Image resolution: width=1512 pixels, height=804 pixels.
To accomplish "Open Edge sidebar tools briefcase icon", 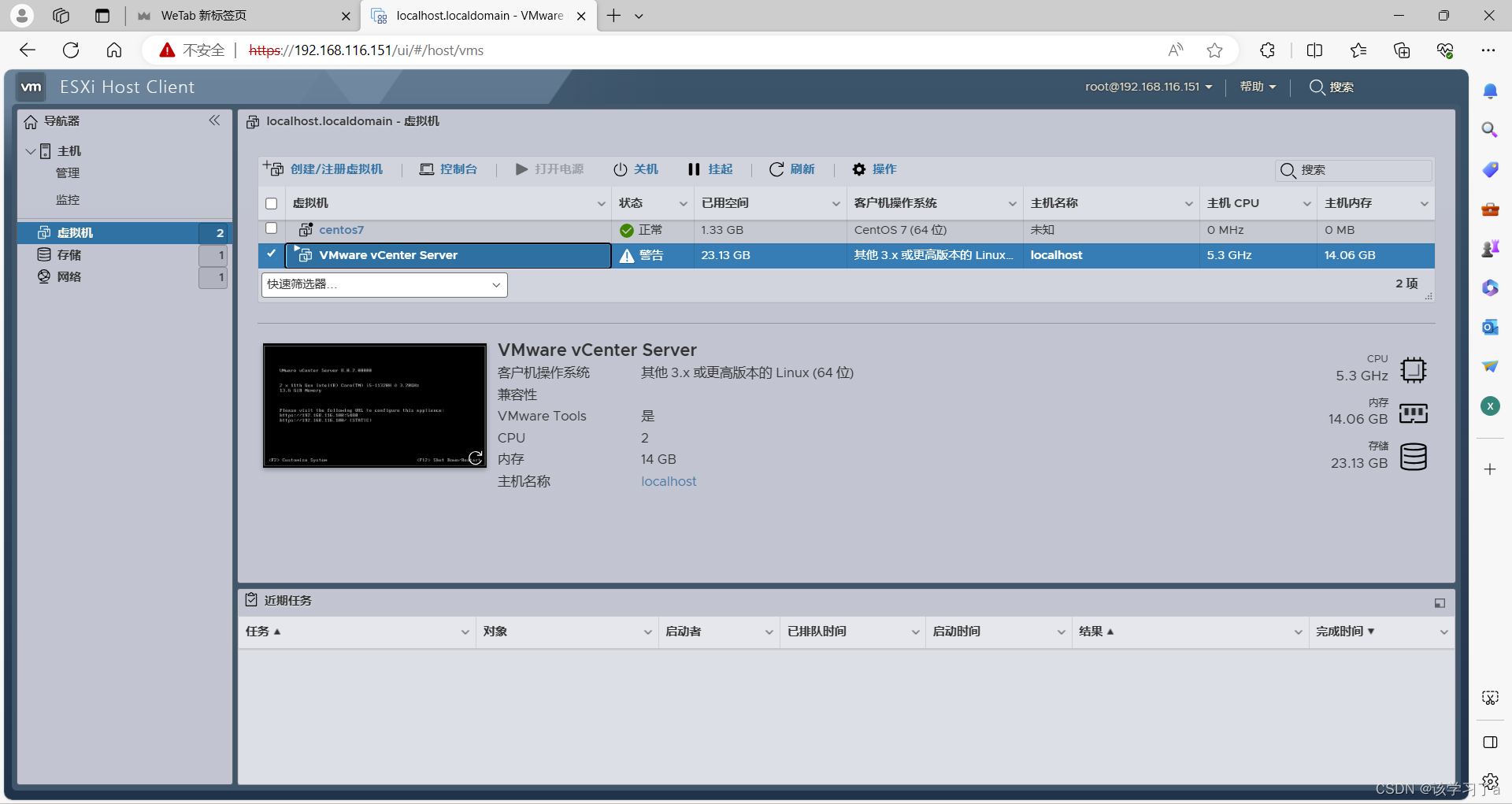I will (1490, 209).
